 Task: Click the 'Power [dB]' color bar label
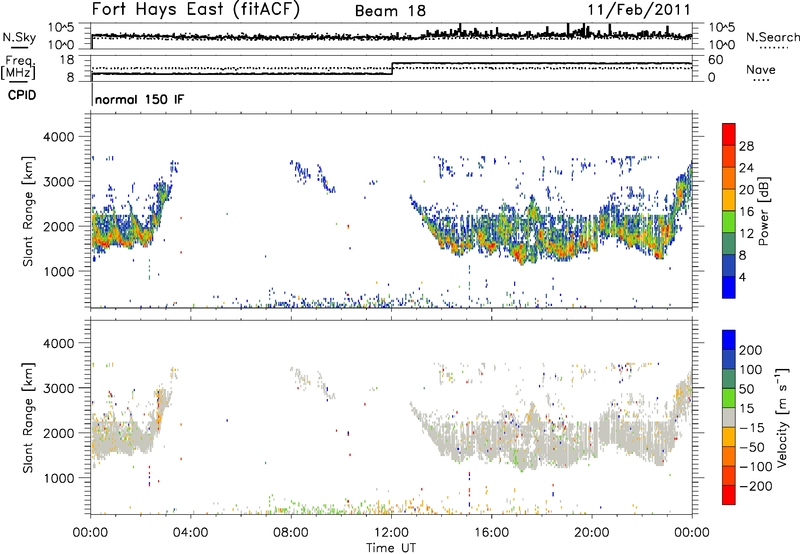(763, 211)
